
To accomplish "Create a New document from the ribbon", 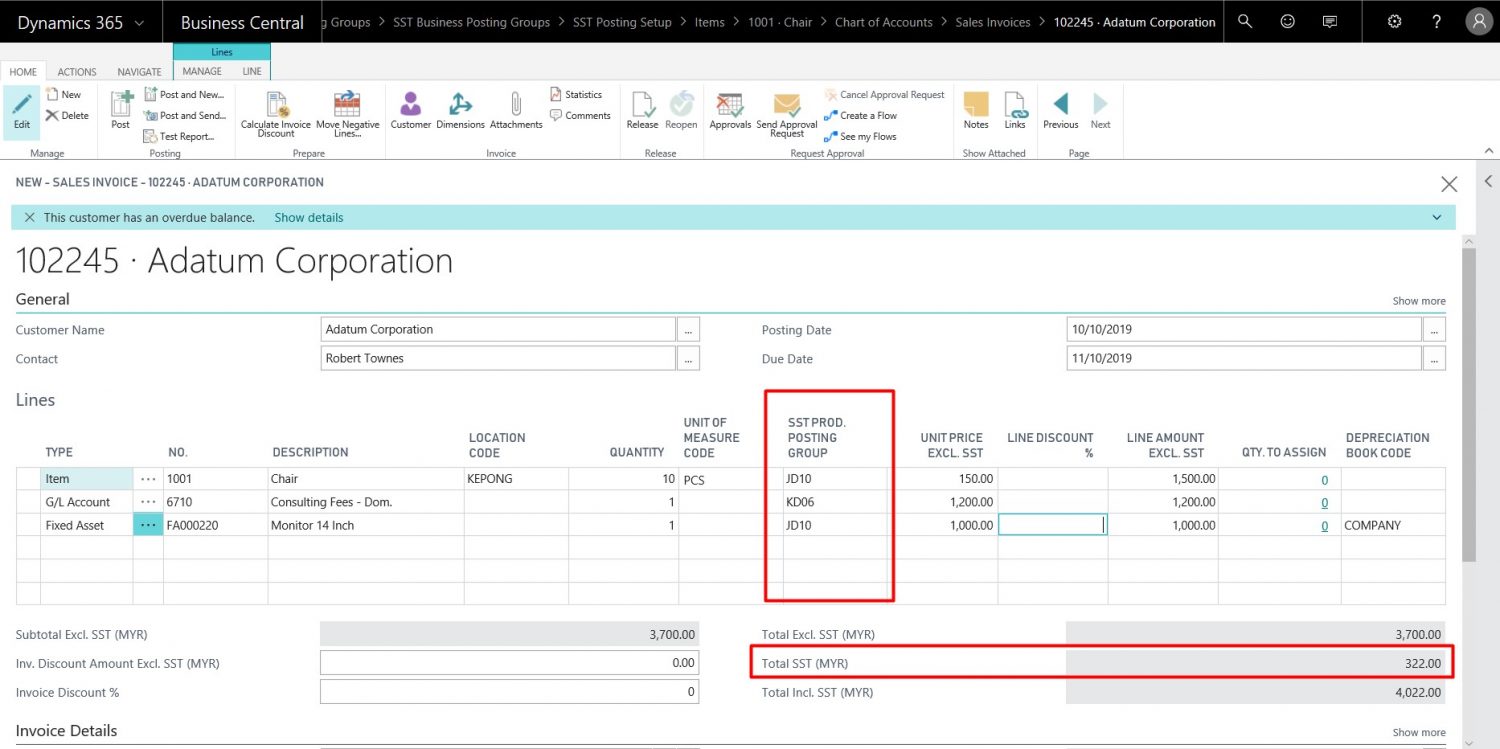I will (63, 95).
